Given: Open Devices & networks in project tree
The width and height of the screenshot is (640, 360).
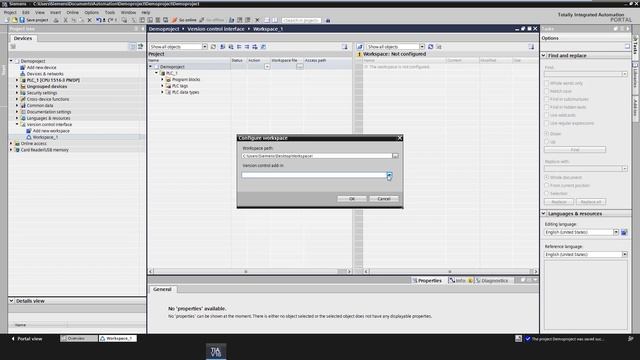Looking at the screenshot, I should 45,74.
